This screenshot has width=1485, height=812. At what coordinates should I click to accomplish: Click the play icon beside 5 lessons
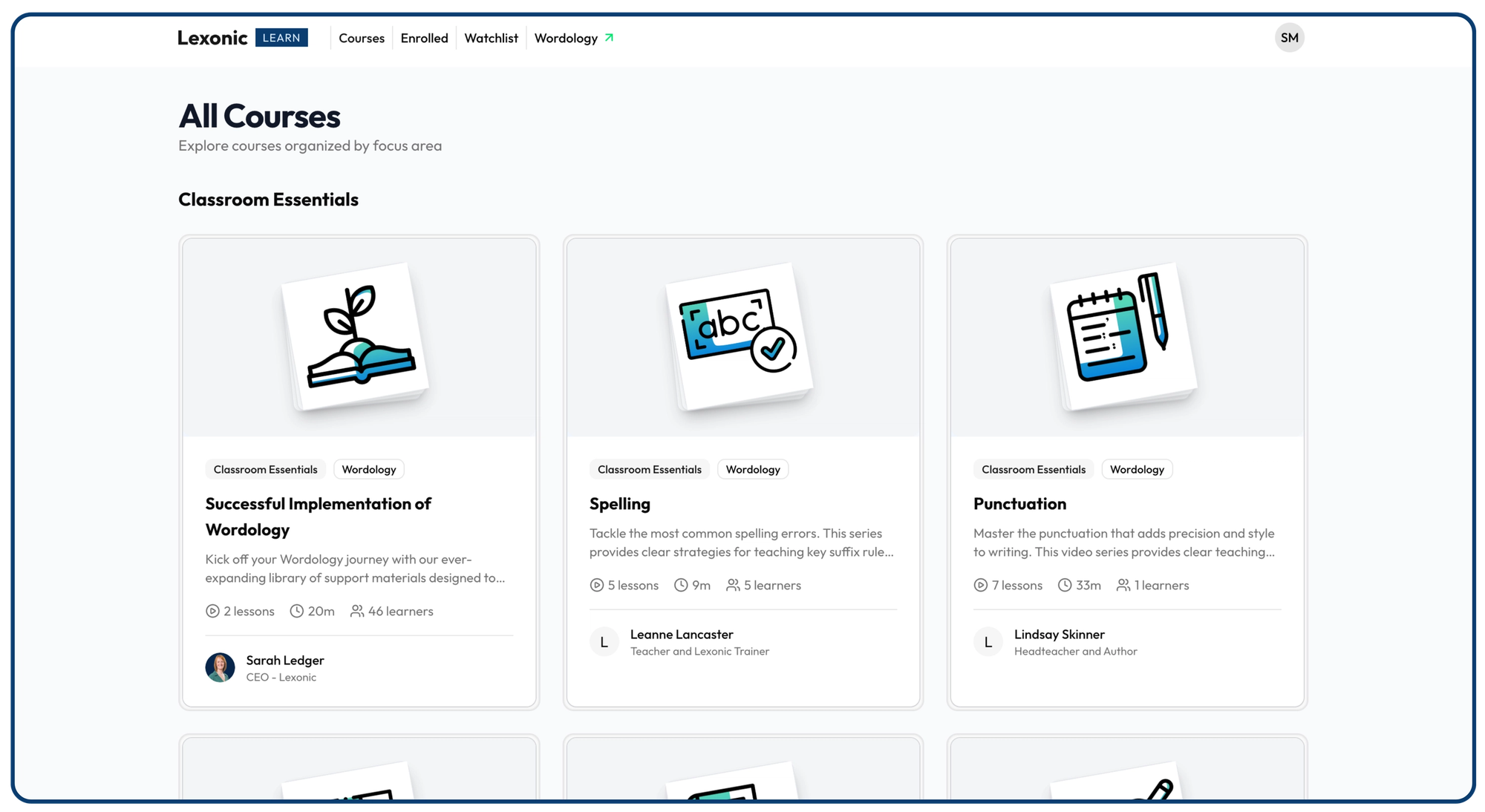pyautogui.click(x=596, y=585)
